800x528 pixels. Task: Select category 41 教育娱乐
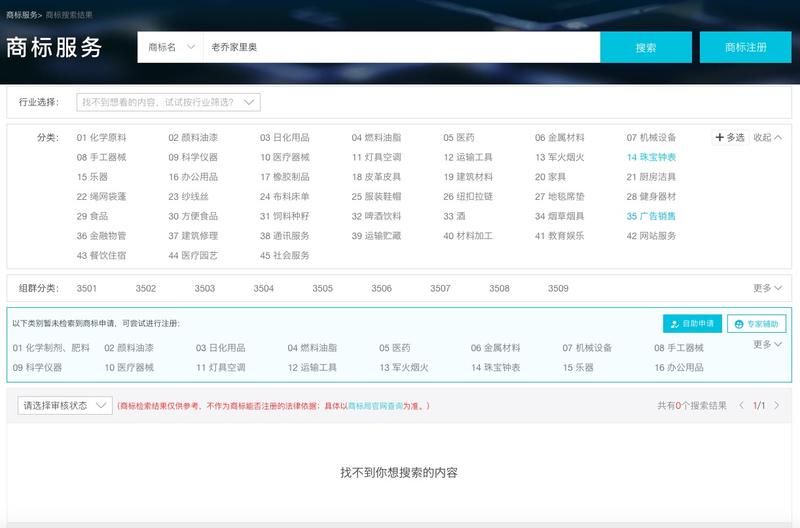[559, 236]
